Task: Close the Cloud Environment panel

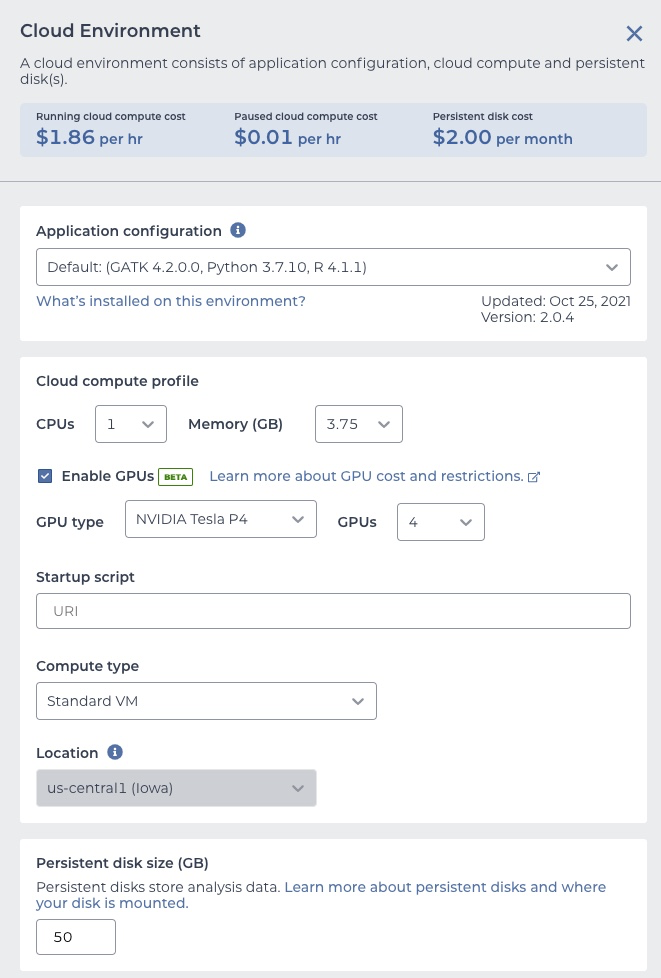Action: click(x=634, y=34)
